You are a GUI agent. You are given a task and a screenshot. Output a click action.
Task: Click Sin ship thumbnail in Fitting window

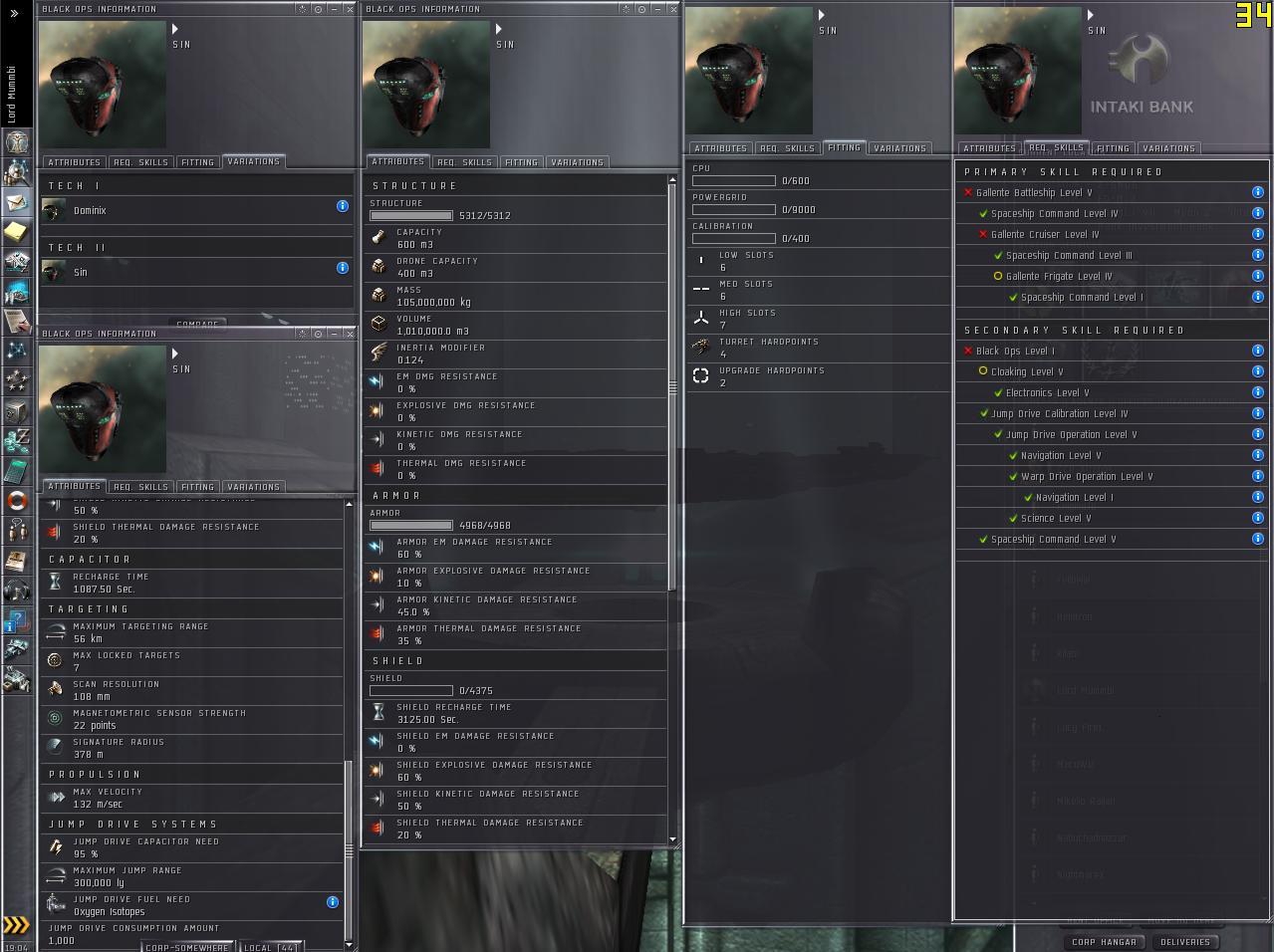tap(749, 71)
